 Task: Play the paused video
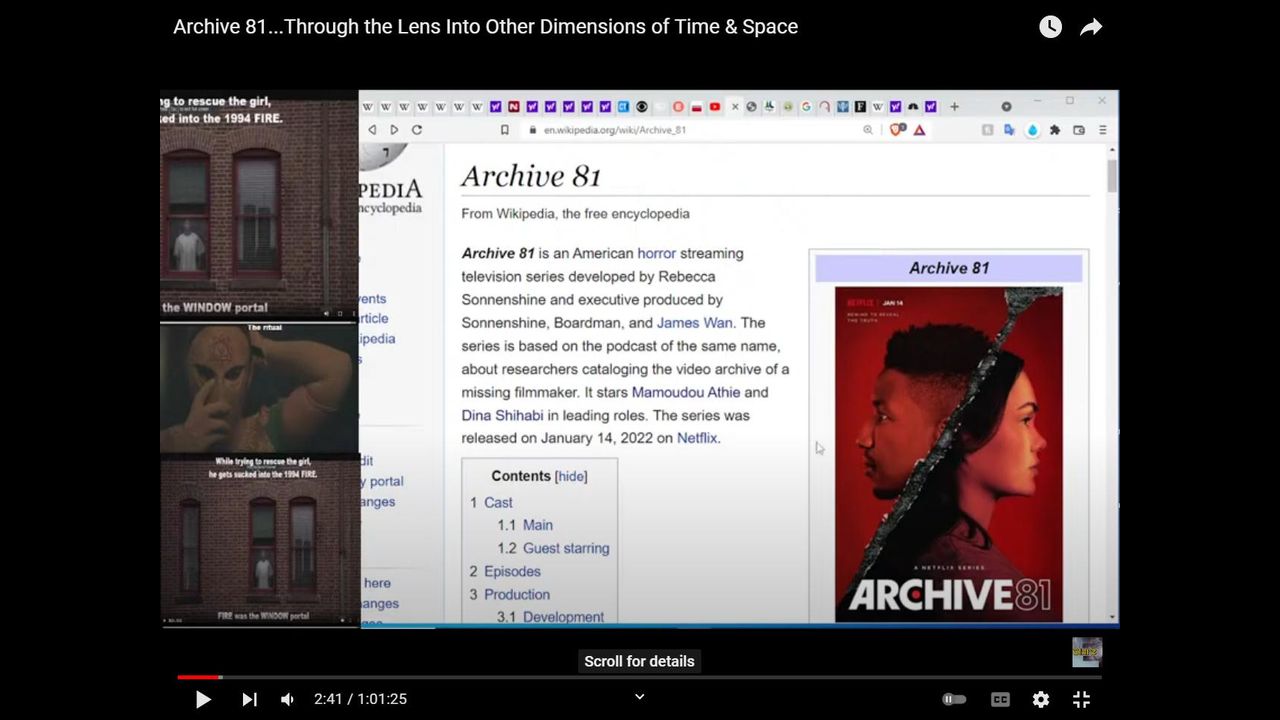[203, 700]
